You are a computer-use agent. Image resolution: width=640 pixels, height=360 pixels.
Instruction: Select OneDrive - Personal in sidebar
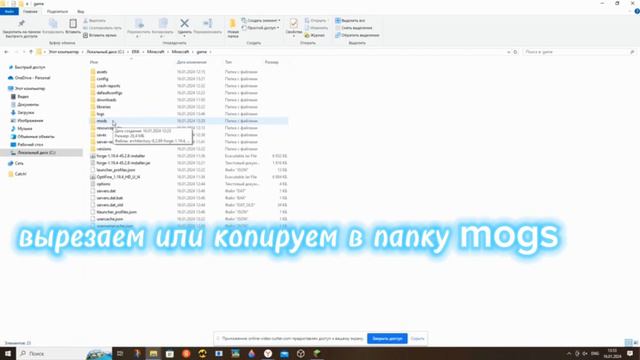pos(32,78)
